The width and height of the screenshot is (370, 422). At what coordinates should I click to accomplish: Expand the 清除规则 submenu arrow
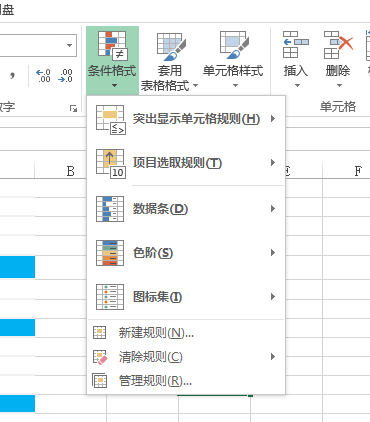pos(273,357)
